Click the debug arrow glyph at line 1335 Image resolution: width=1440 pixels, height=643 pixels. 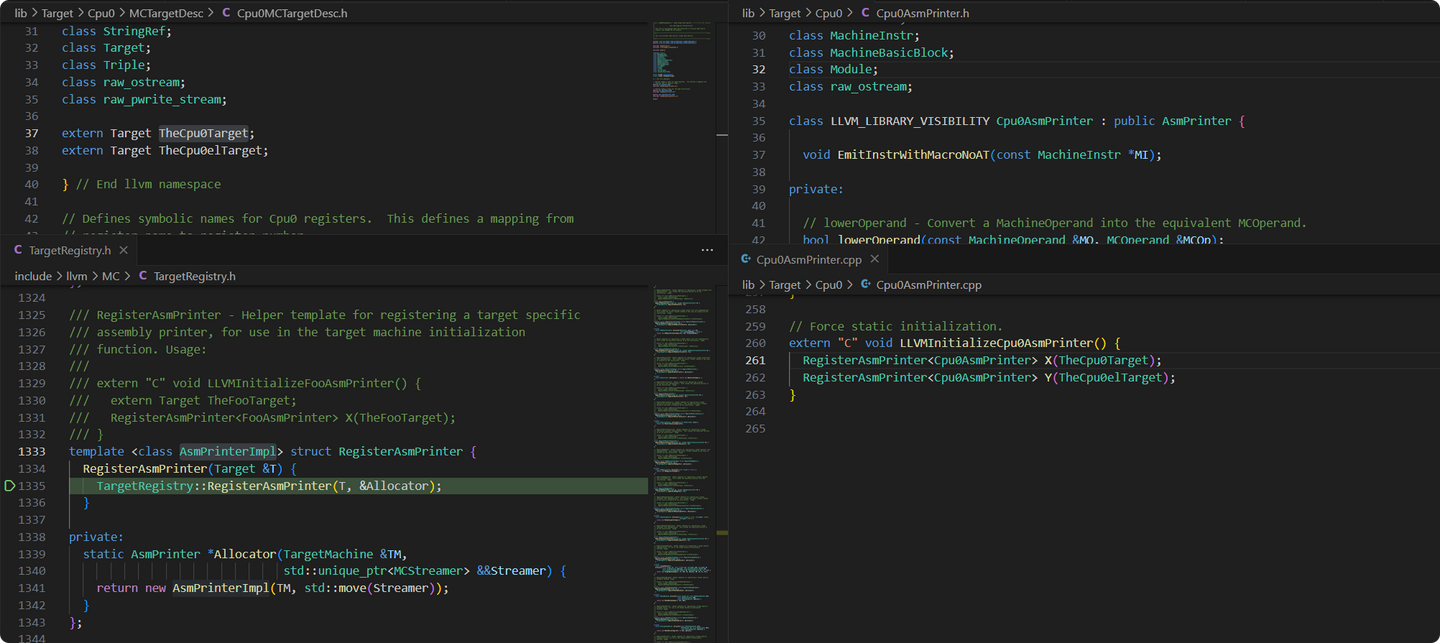click(10, 486)
